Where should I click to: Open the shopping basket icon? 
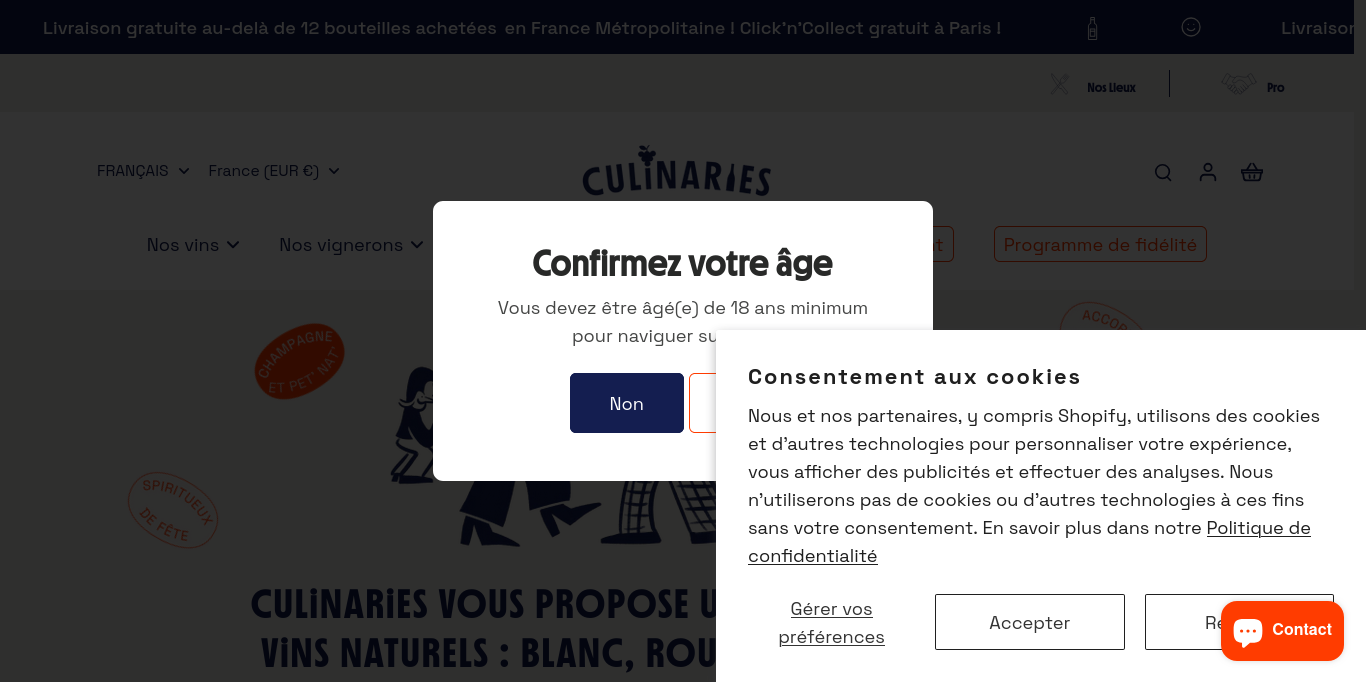[x=1251, y=172]
